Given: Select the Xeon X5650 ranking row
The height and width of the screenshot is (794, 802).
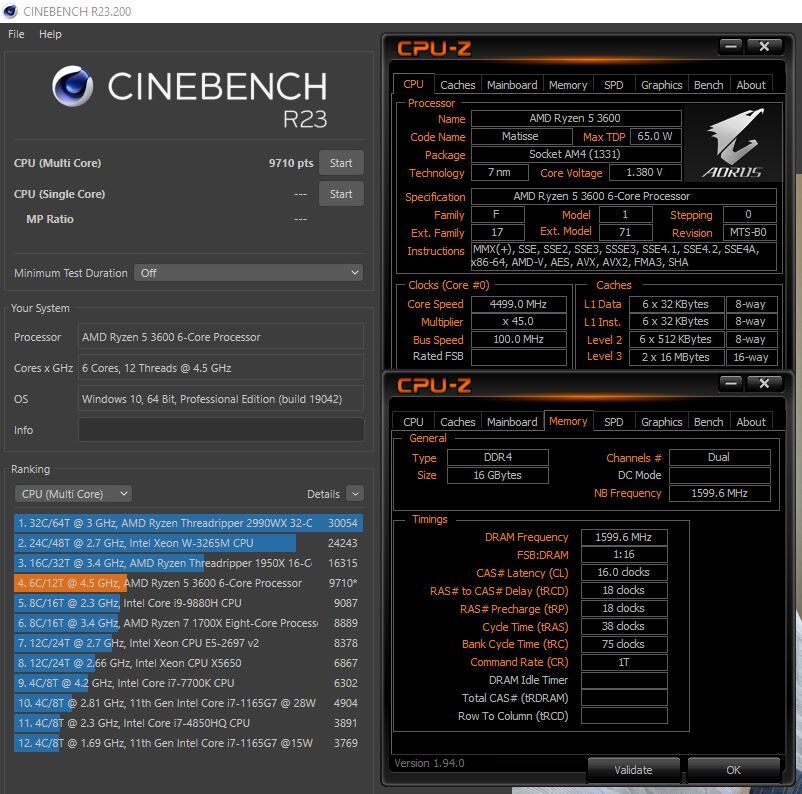Looking at the screenshot, I should 188,663.
